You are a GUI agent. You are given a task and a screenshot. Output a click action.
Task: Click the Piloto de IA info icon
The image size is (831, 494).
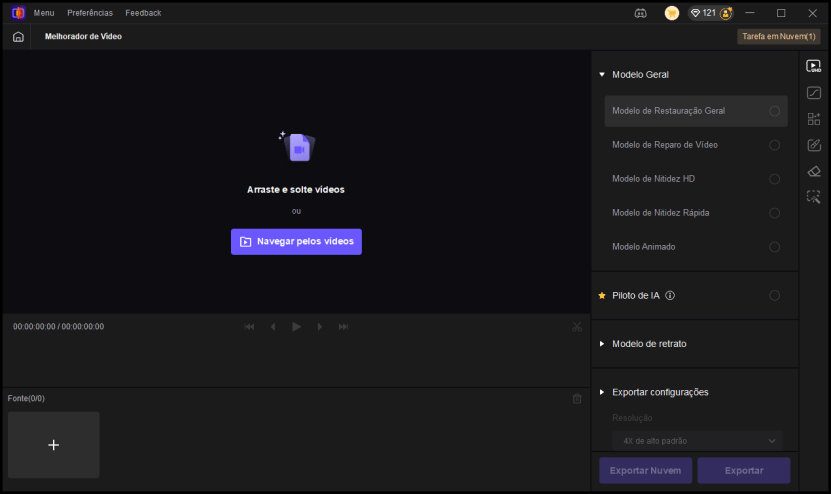click(670, 295)
